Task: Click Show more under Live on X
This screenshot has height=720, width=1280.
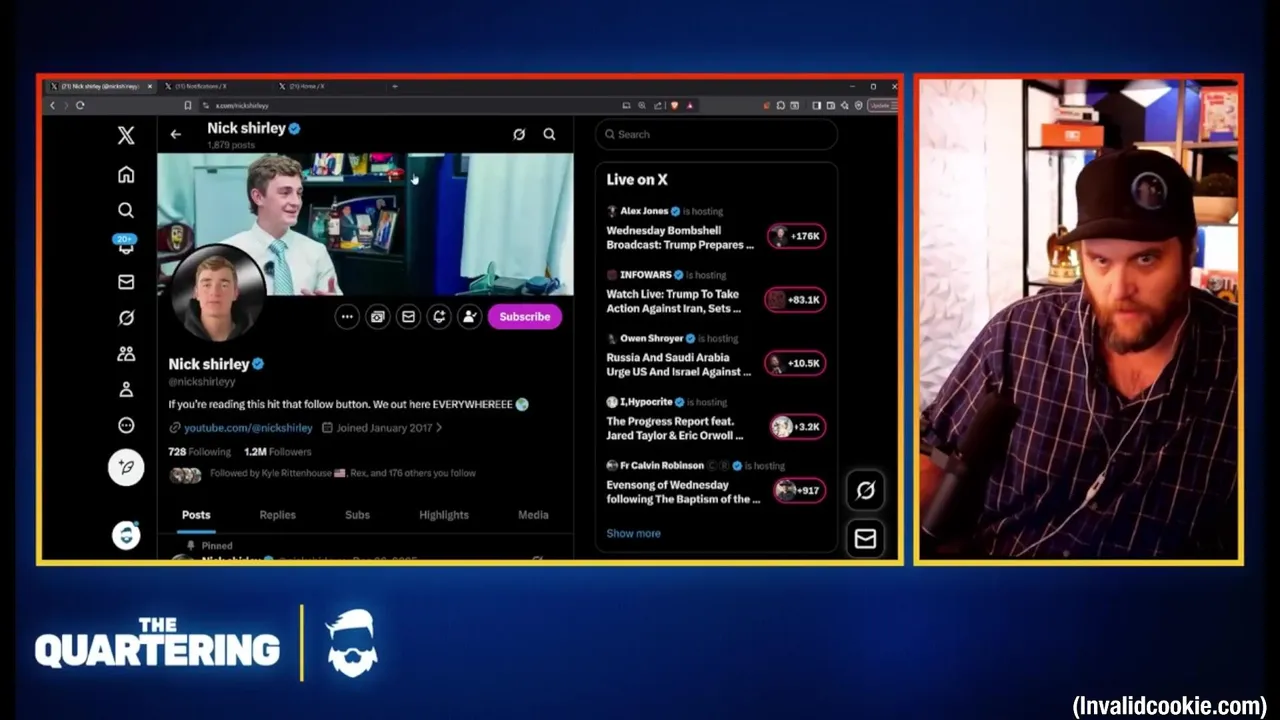Action: (x=633, y=533)
